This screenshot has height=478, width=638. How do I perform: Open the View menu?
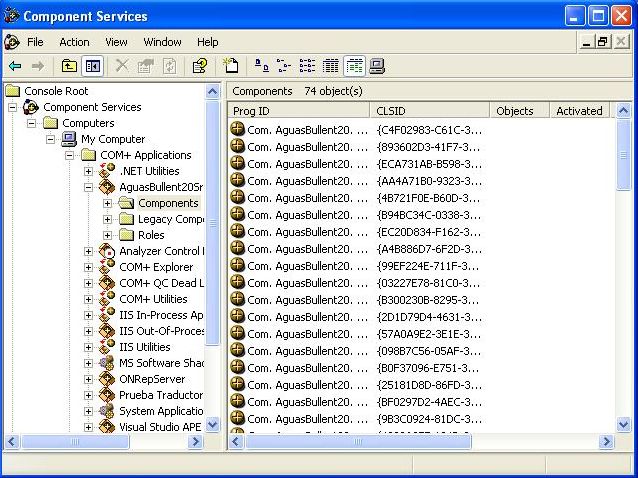[116, 42]
